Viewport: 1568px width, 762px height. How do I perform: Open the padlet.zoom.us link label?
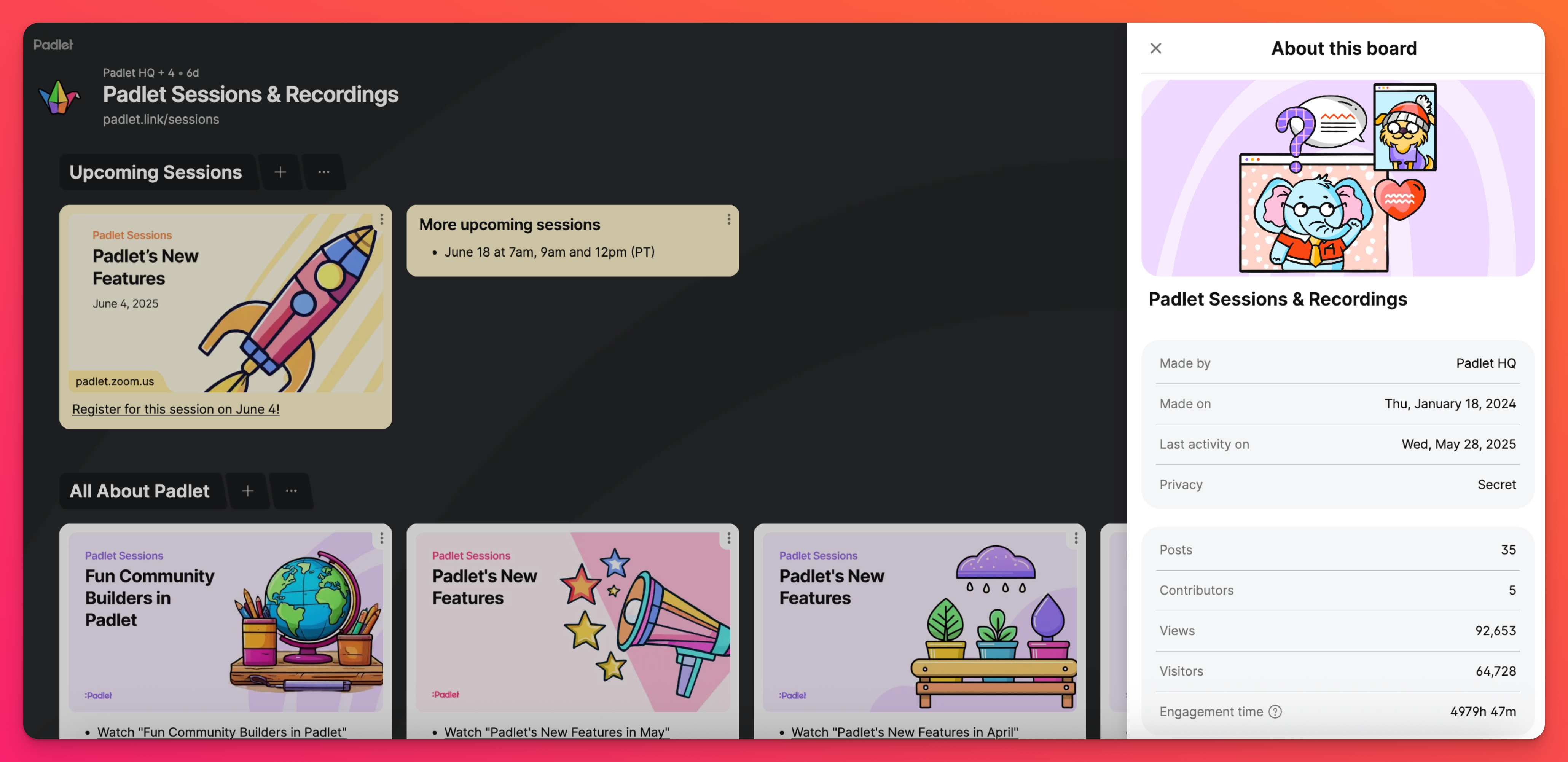tap(115, 382)
